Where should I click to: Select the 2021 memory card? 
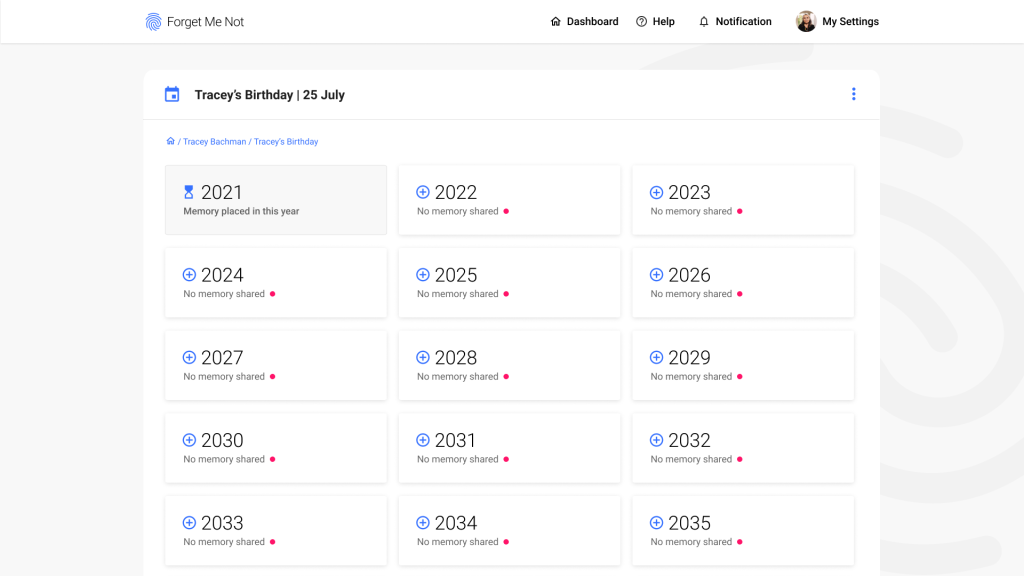[275, 200]
